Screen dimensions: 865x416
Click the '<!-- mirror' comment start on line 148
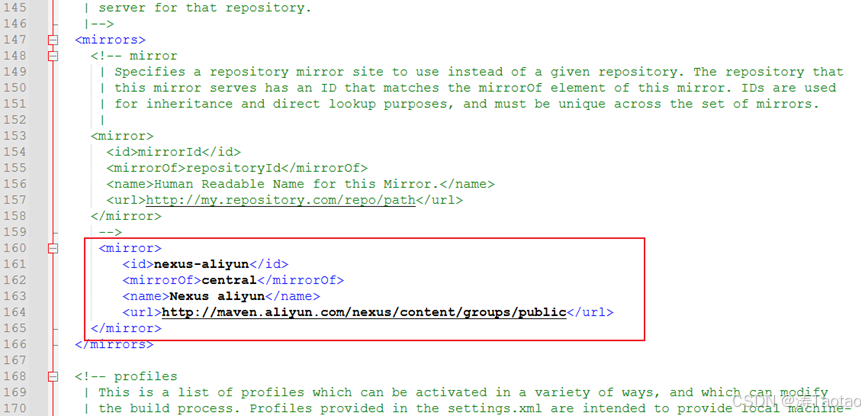134,56
